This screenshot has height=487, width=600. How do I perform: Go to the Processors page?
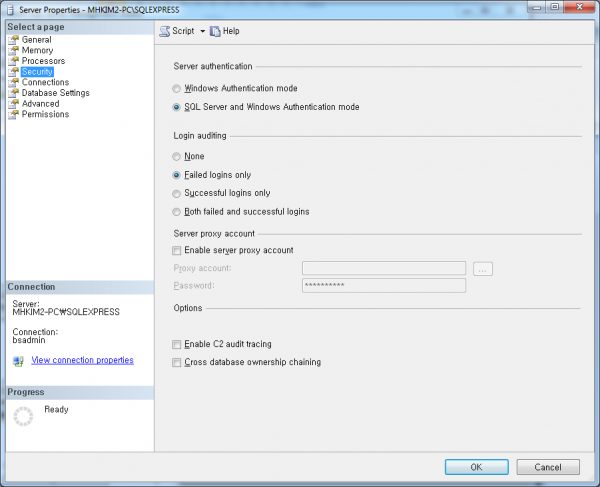(x=43, y=61)
